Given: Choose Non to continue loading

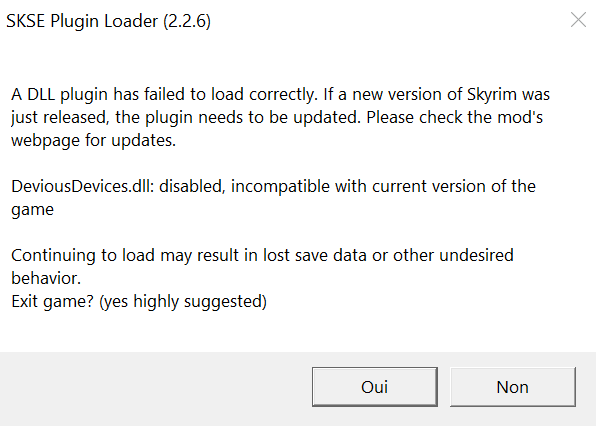Looking at the screenshot, I should pyautogui.click(x=513, y=387).
